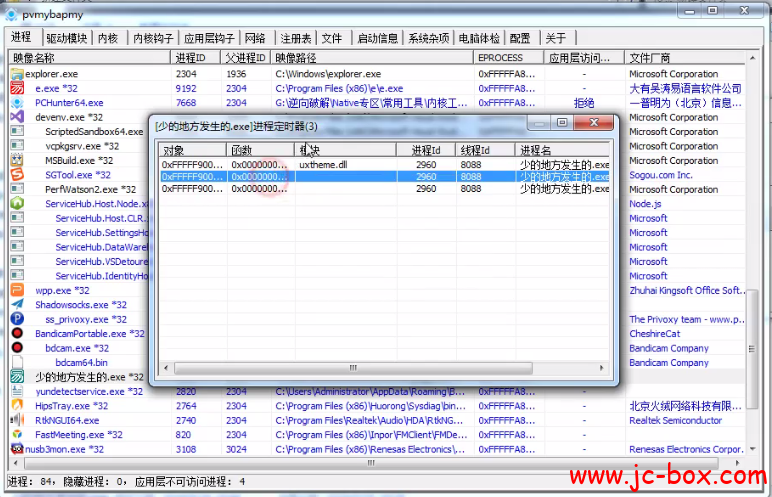Sort timers by 对象 column header

[x=192, y=150]
